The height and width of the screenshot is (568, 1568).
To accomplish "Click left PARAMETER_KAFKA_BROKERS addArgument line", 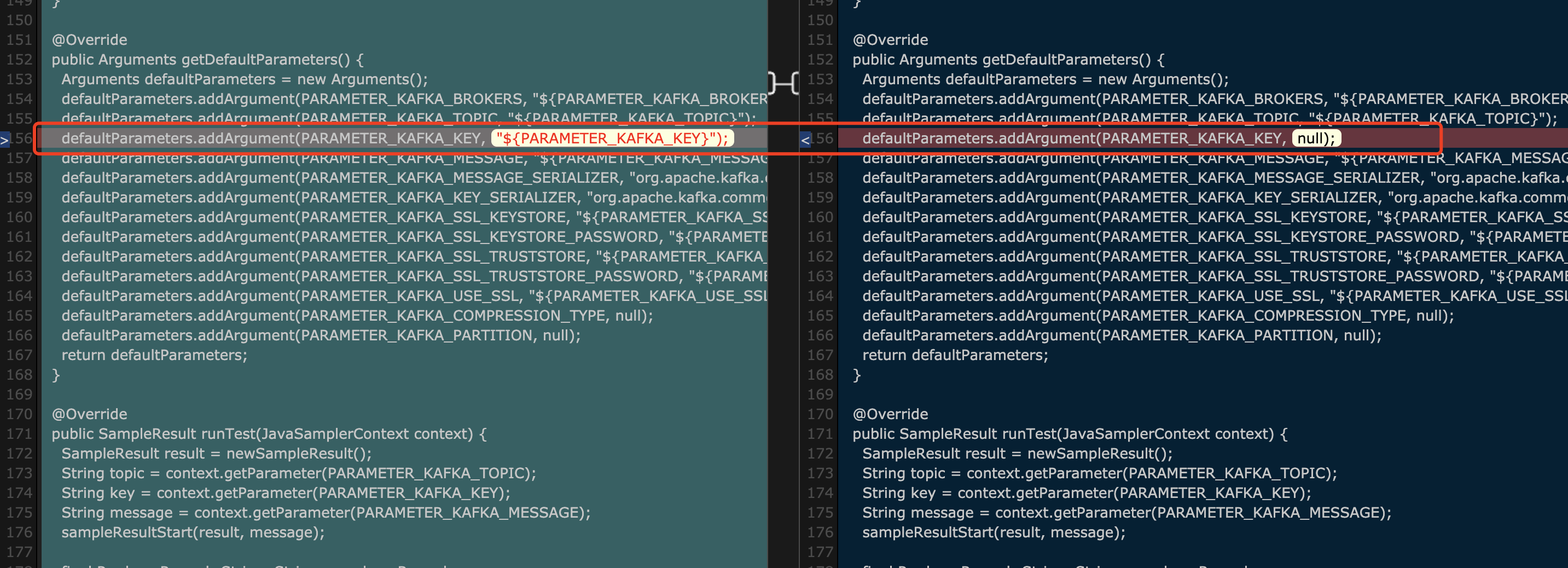I will [414, 99].
